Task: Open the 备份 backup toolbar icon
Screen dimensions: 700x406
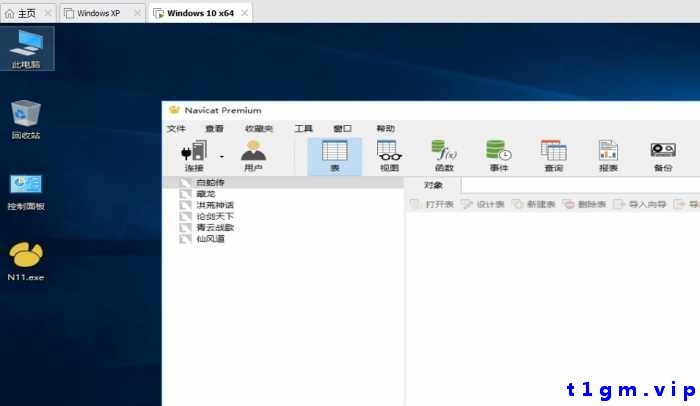Action: pyautogui.click(x=663, y=156)
